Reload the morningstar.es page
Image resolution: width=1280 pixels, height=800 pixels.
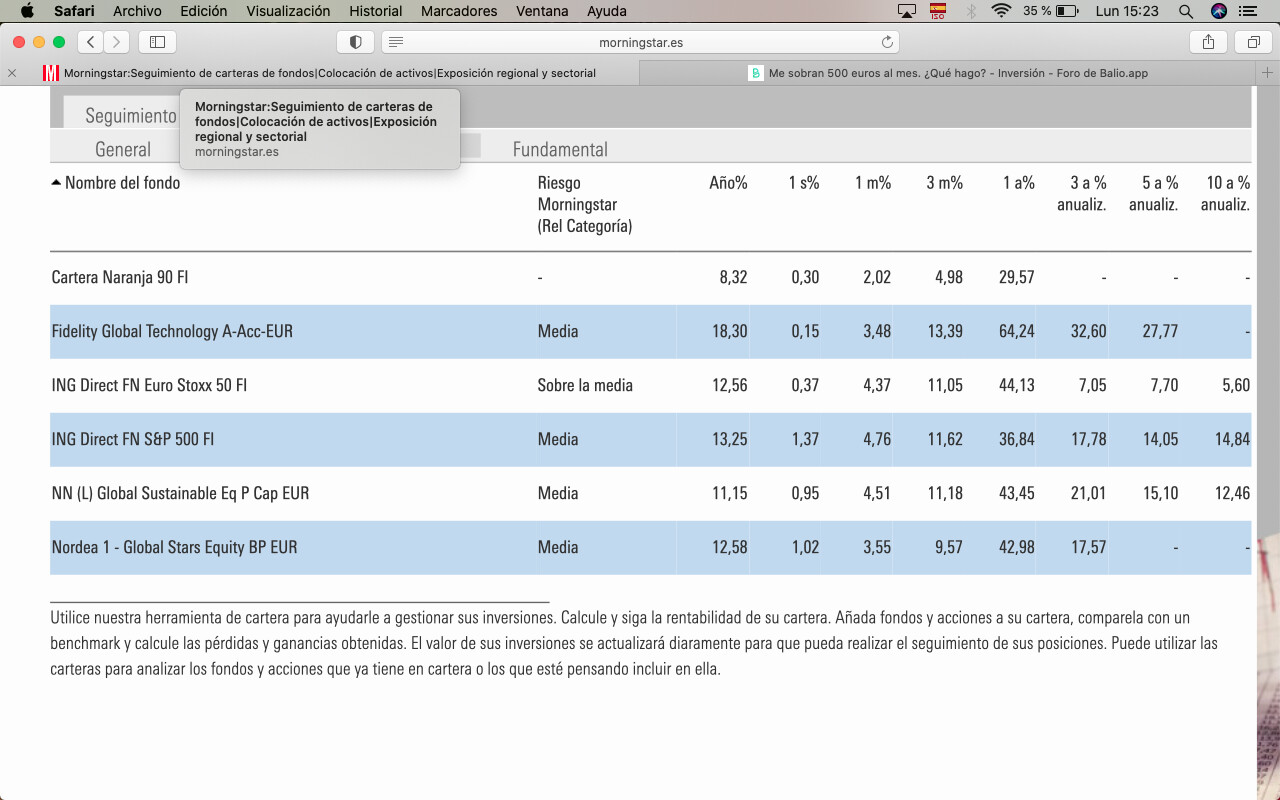[x=887, y=42]
